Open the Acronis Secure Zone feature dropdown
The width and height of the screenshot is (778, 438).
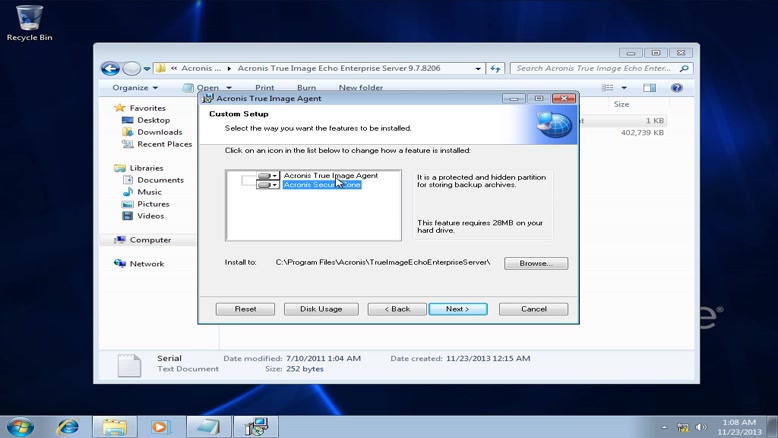coord(268,185)
